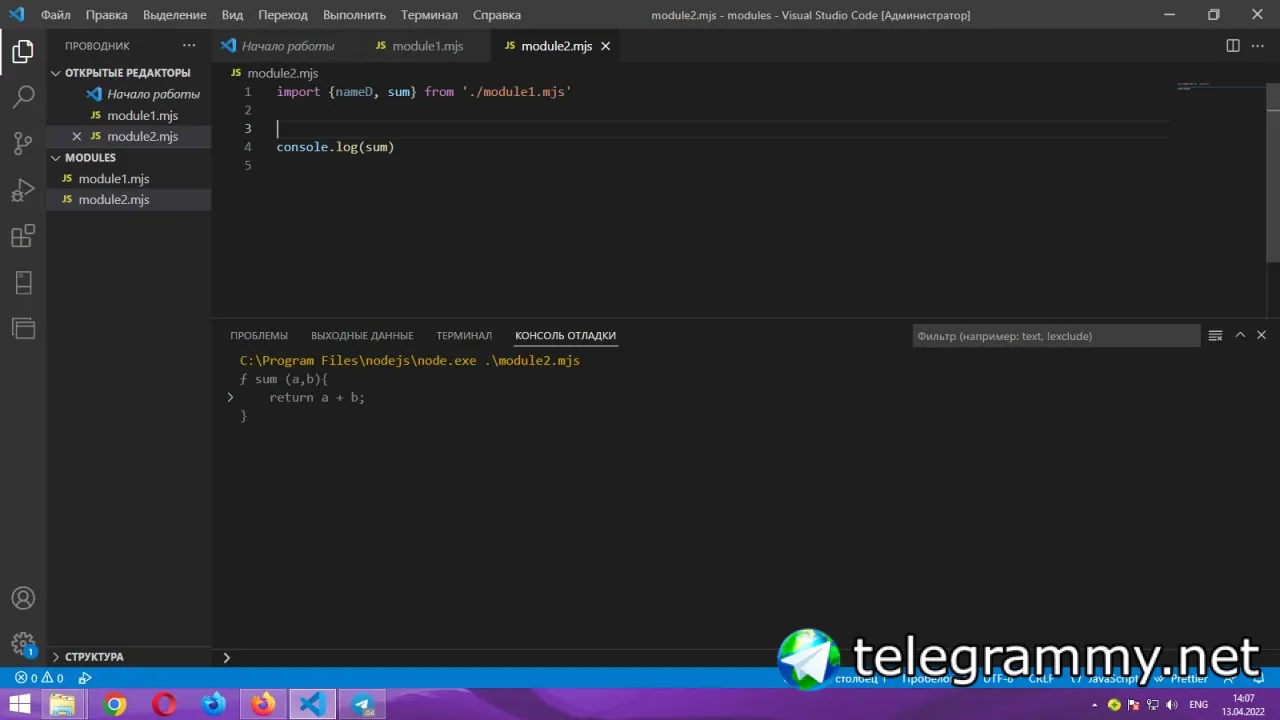1280x720 pixels.
Task: Open the editor's more actions menu
Action: point(1259,46)
